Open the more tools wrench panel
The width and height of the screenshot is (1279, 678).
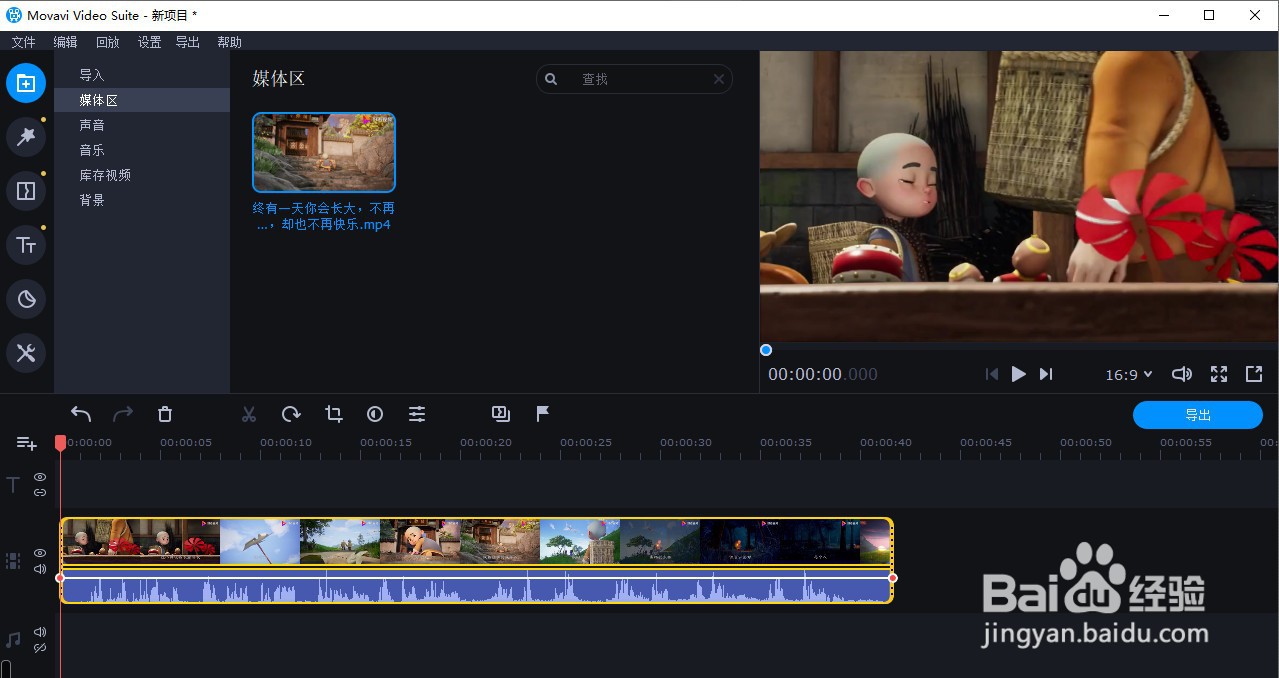point(26,353)
